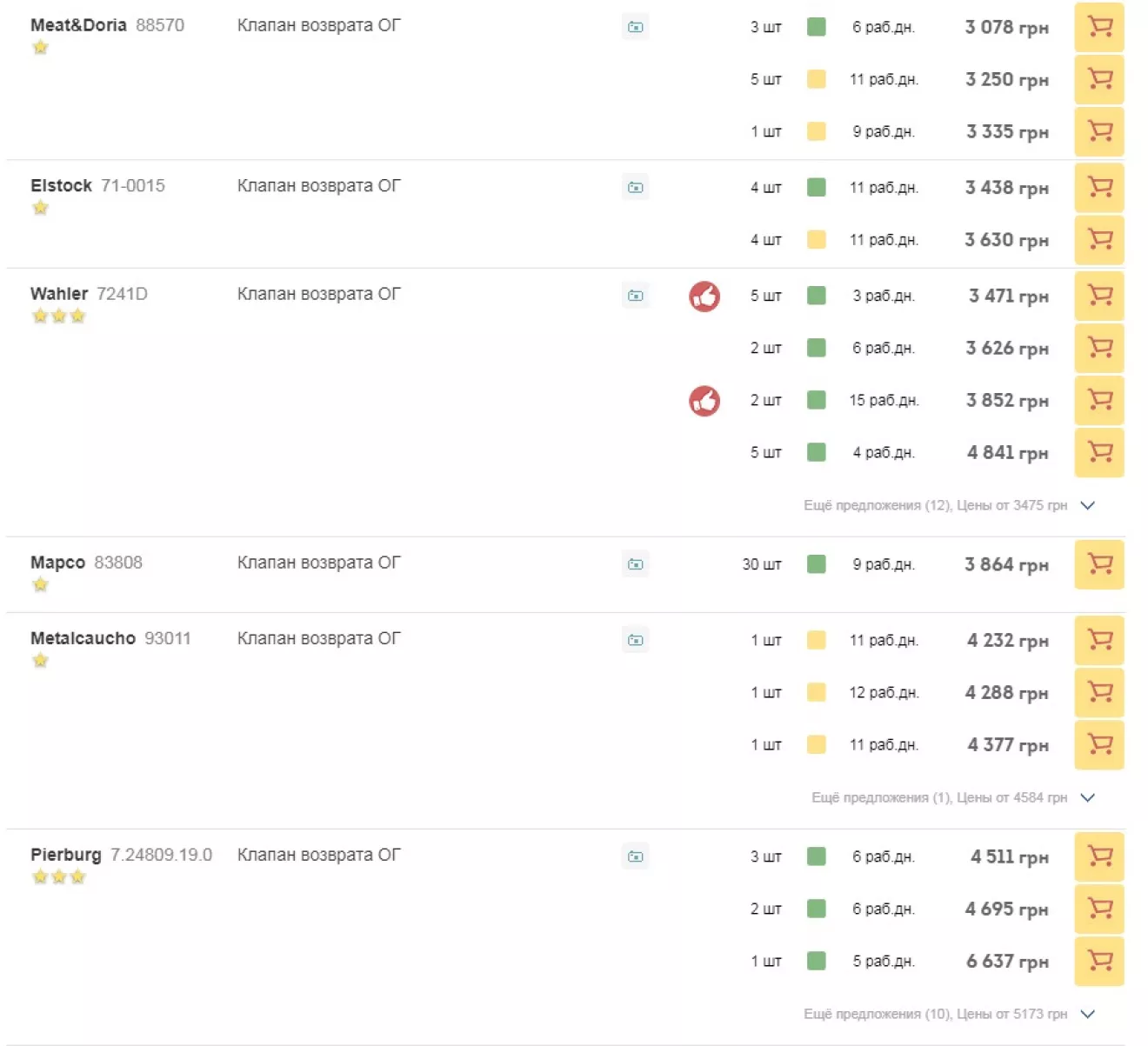Add the 3 626 грн offer to cart
This screenshot has height=1046, width=1148.
pos(1099,348)
